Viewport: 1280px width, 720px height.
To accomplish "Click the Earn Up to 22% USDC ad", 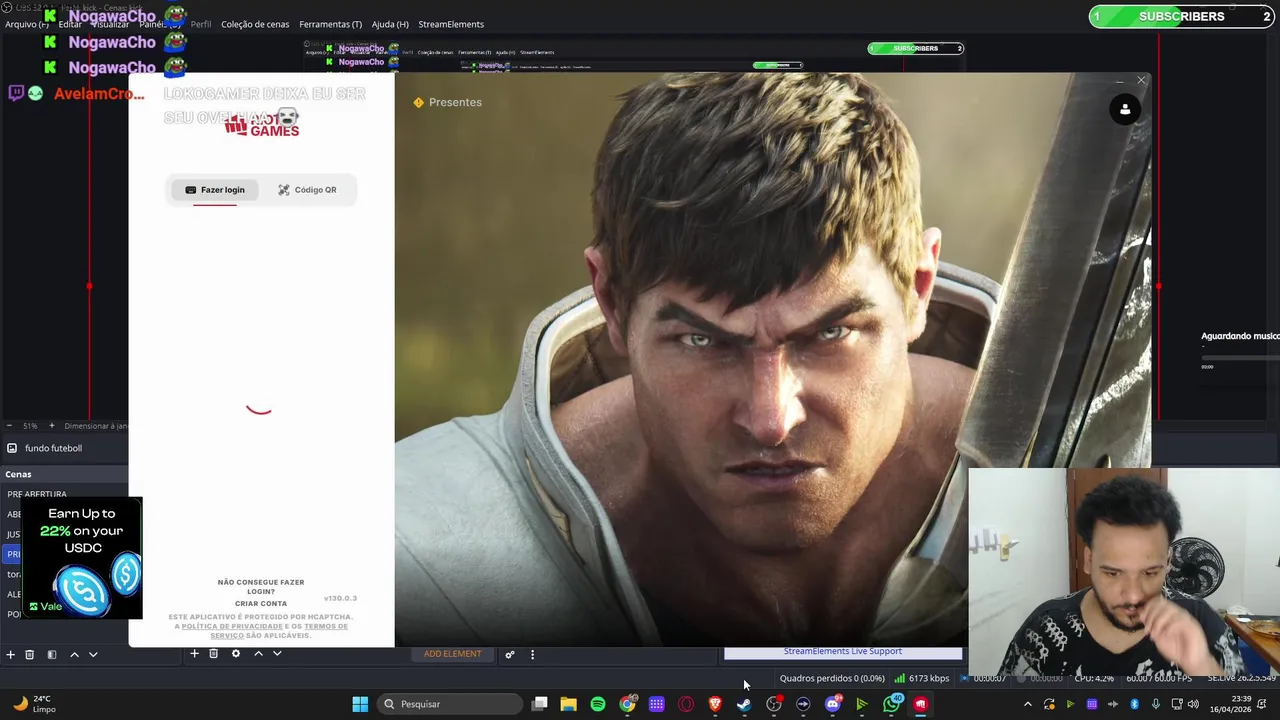I will coord(84,558).
